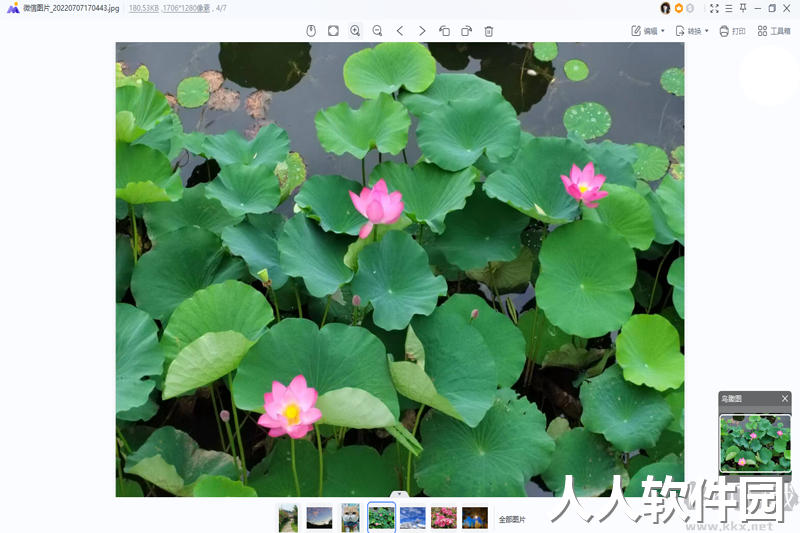The image size is (800, 533).
Task: Open the cat thumbnail
Action: 351,518
